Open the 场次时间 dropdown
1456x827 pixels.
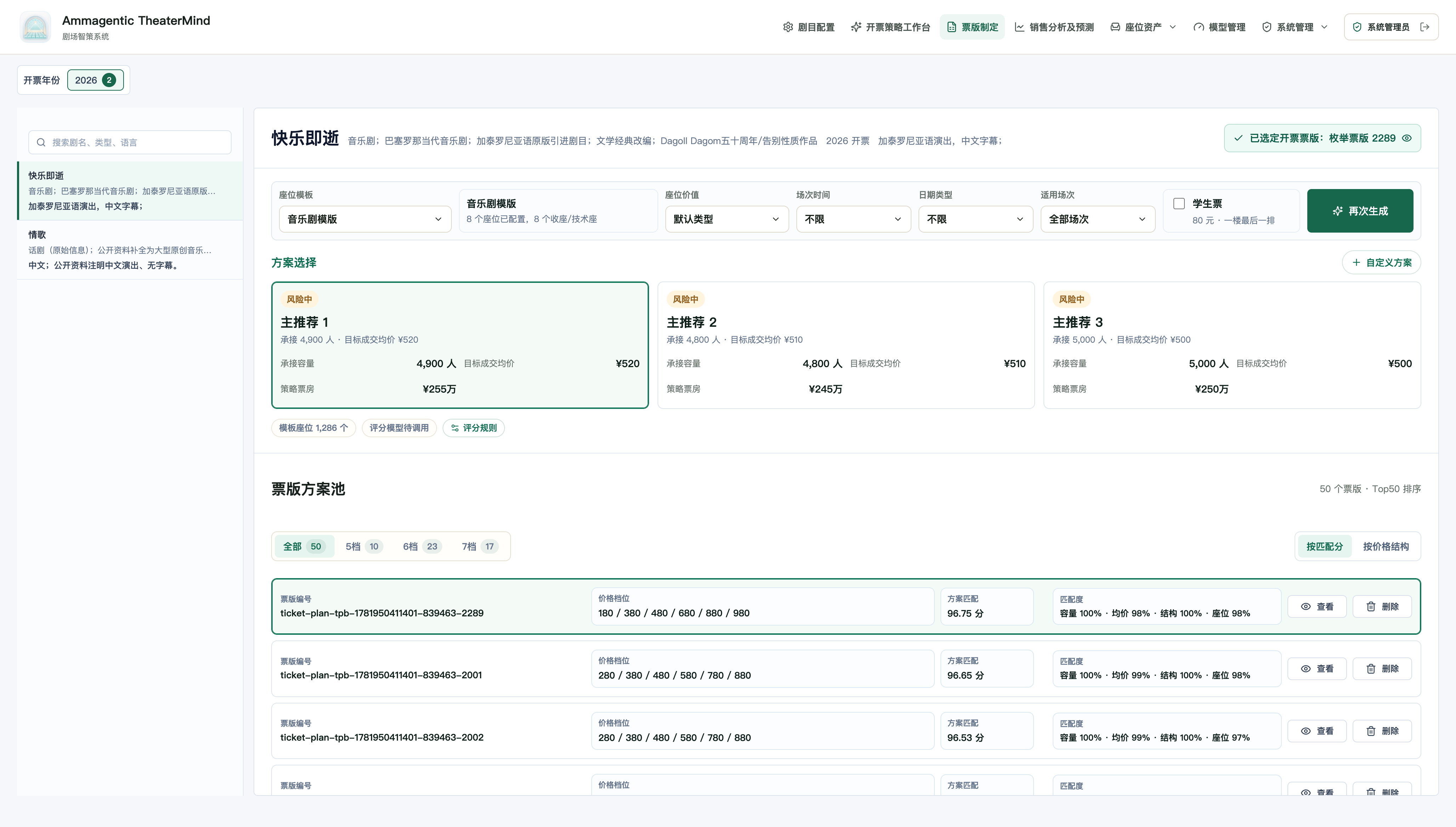point(853,219)
